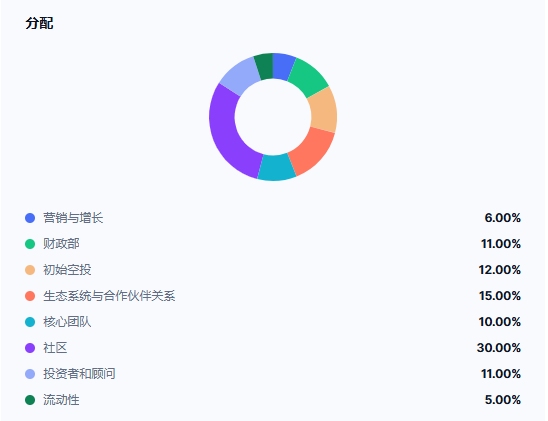Click the 分配 section heading
The image size is (548, 421).
click(39, 23)
